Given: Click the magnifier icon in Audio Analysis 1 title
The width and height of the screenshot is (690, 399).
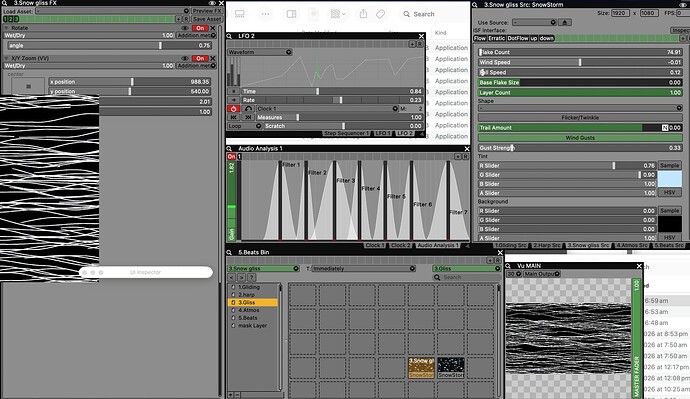Looking at the screenshot, I should pyautogui.click(x=229, y=149).
